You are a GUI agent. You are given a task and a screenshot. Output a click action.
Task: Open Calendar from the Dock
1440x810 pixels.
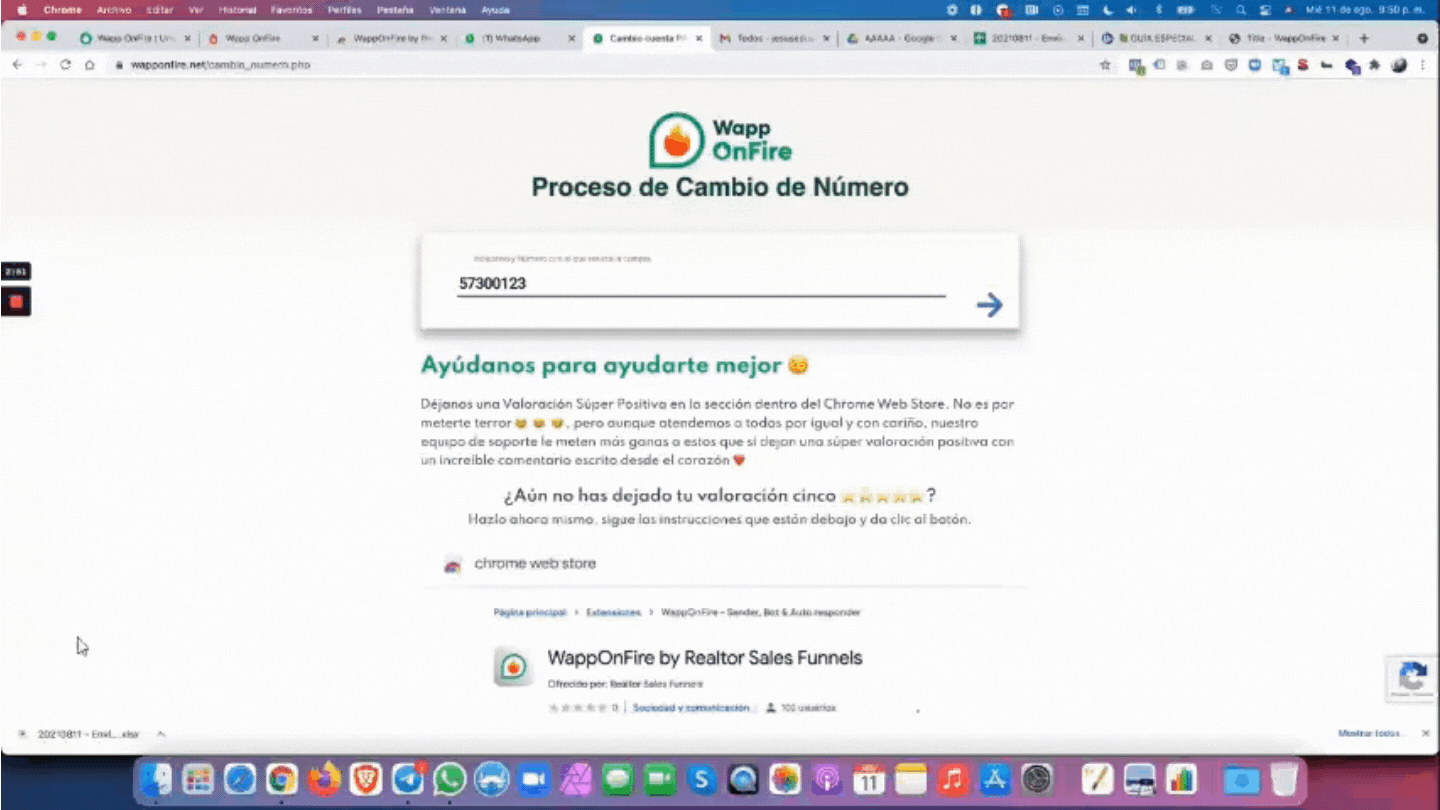pos(869,779)
